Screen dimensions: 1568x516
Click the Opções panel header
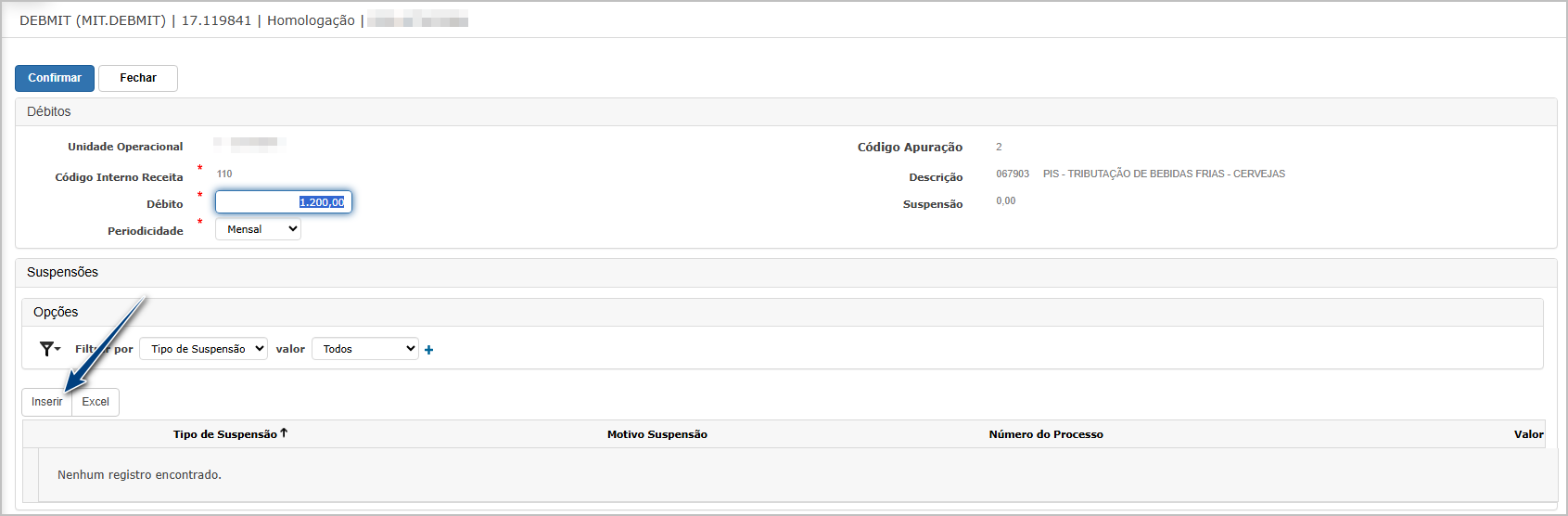56,312
